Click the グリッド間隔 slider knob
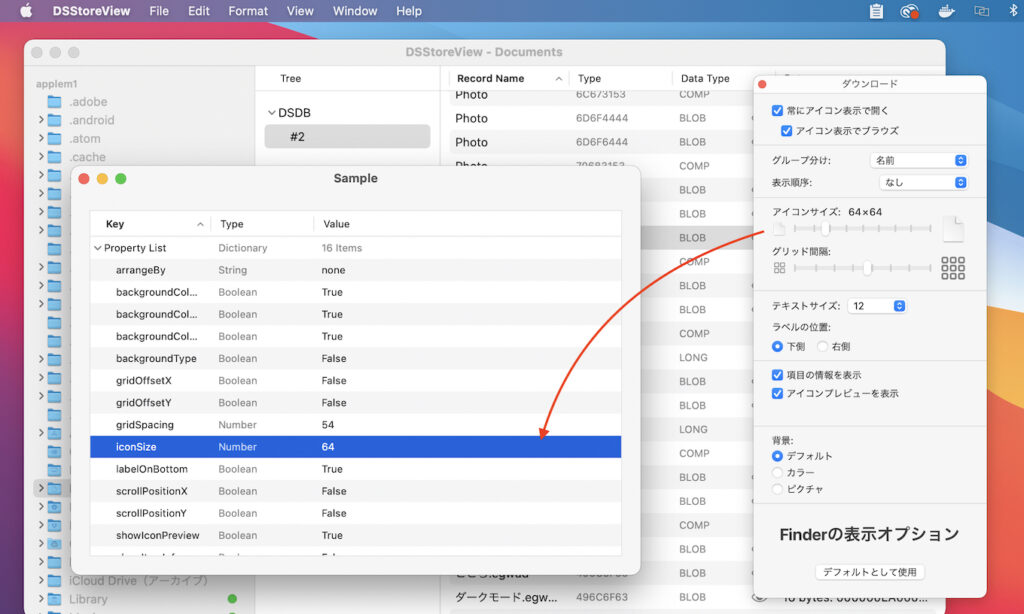Viewport: 1024px width, 614px height. coord(867,268)
